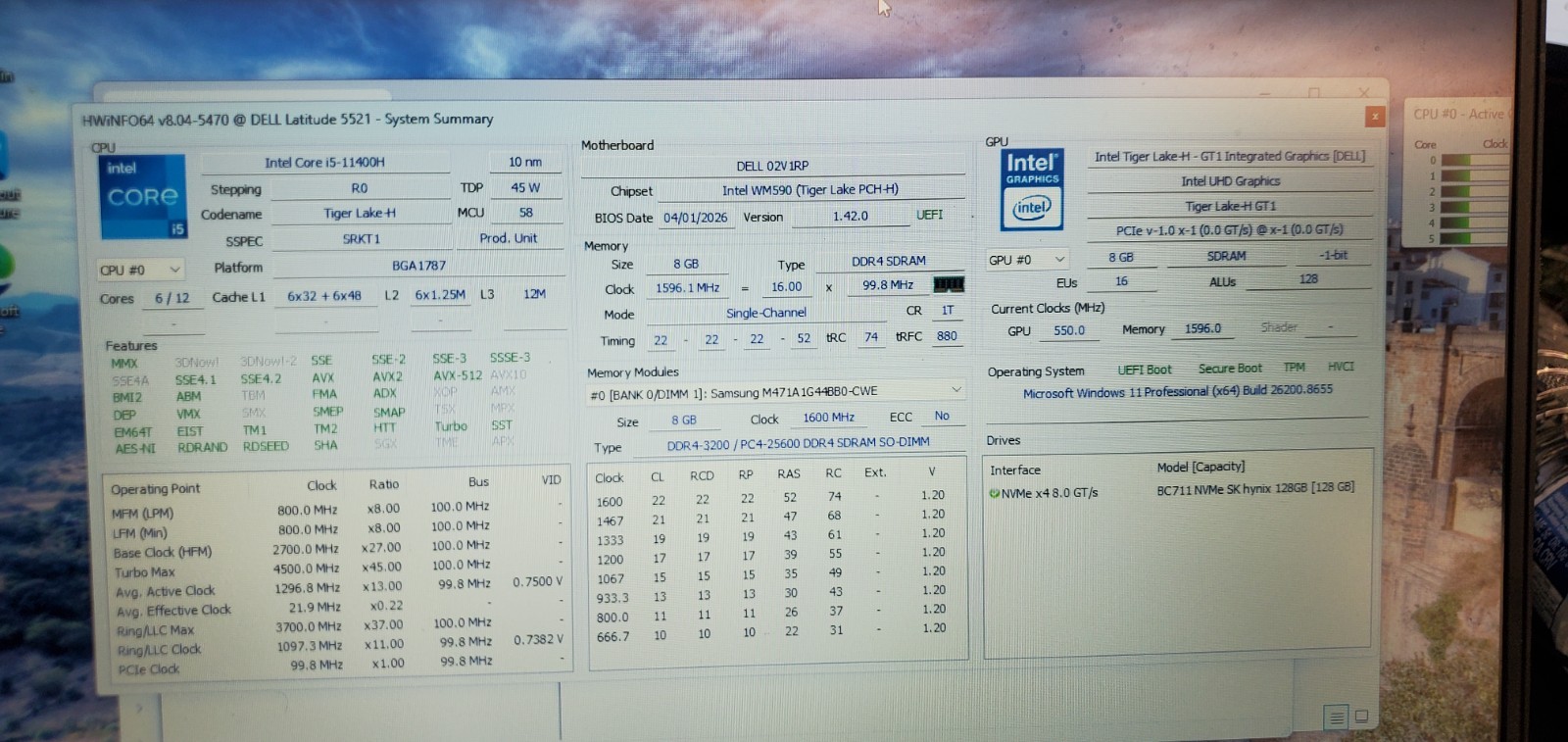The height and width of the screenshot is (742, 1568).
Task: Select the BC711 NVMe SK hynix drive entry
Action: coord(1254,487)
